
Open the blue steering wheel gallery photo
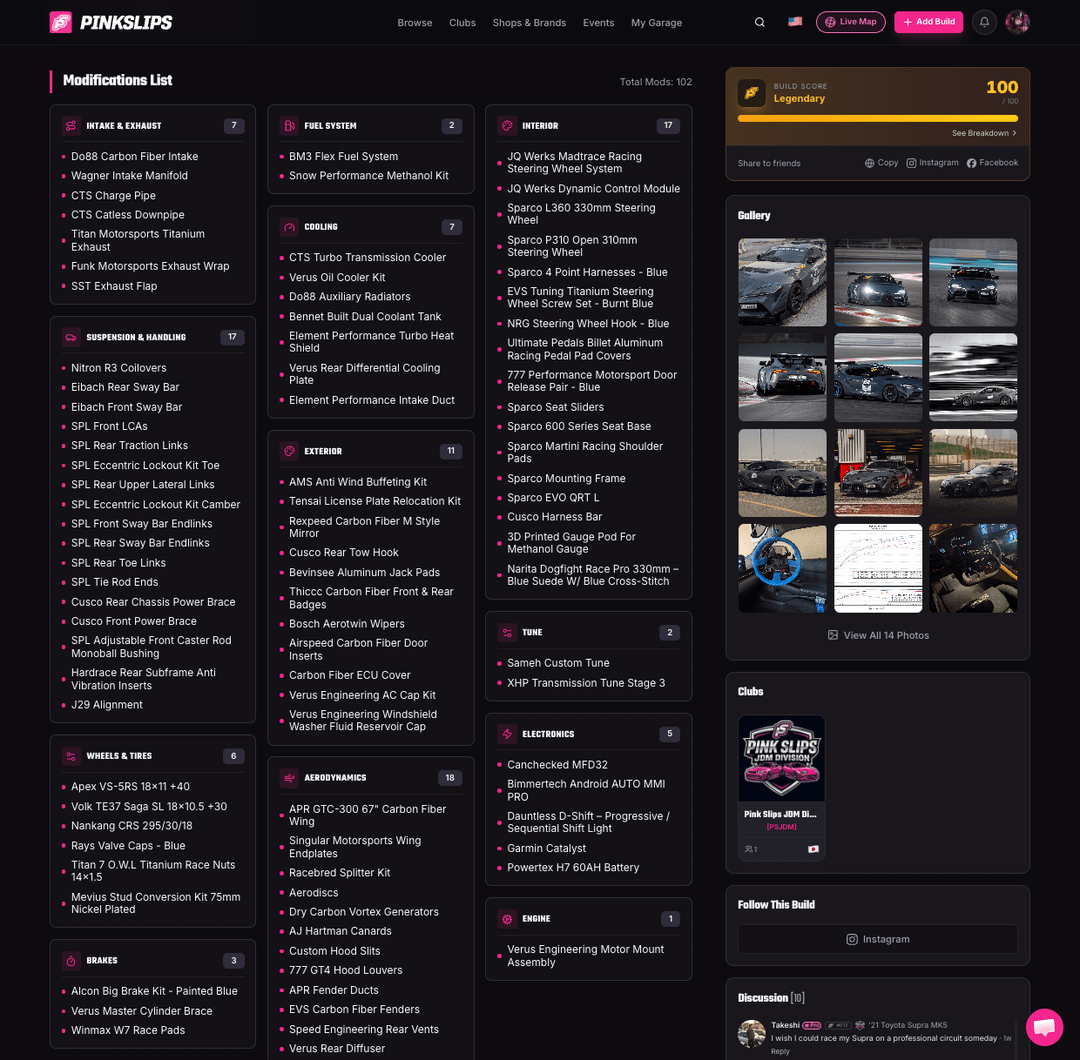click(x=782, y=568)
